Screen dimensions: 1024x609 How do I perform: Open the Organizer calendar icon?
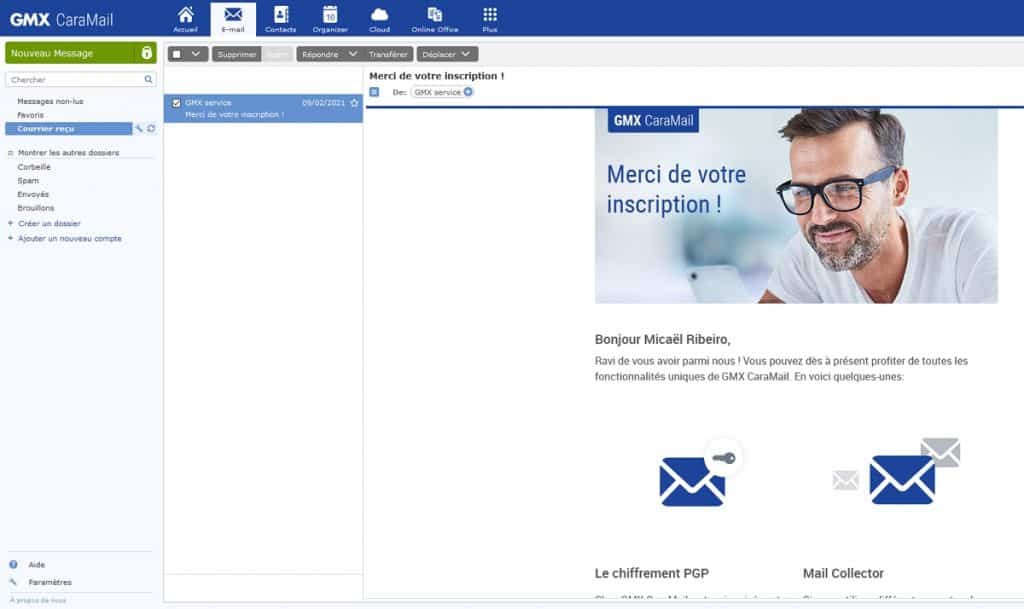click(x=330, y=18)
